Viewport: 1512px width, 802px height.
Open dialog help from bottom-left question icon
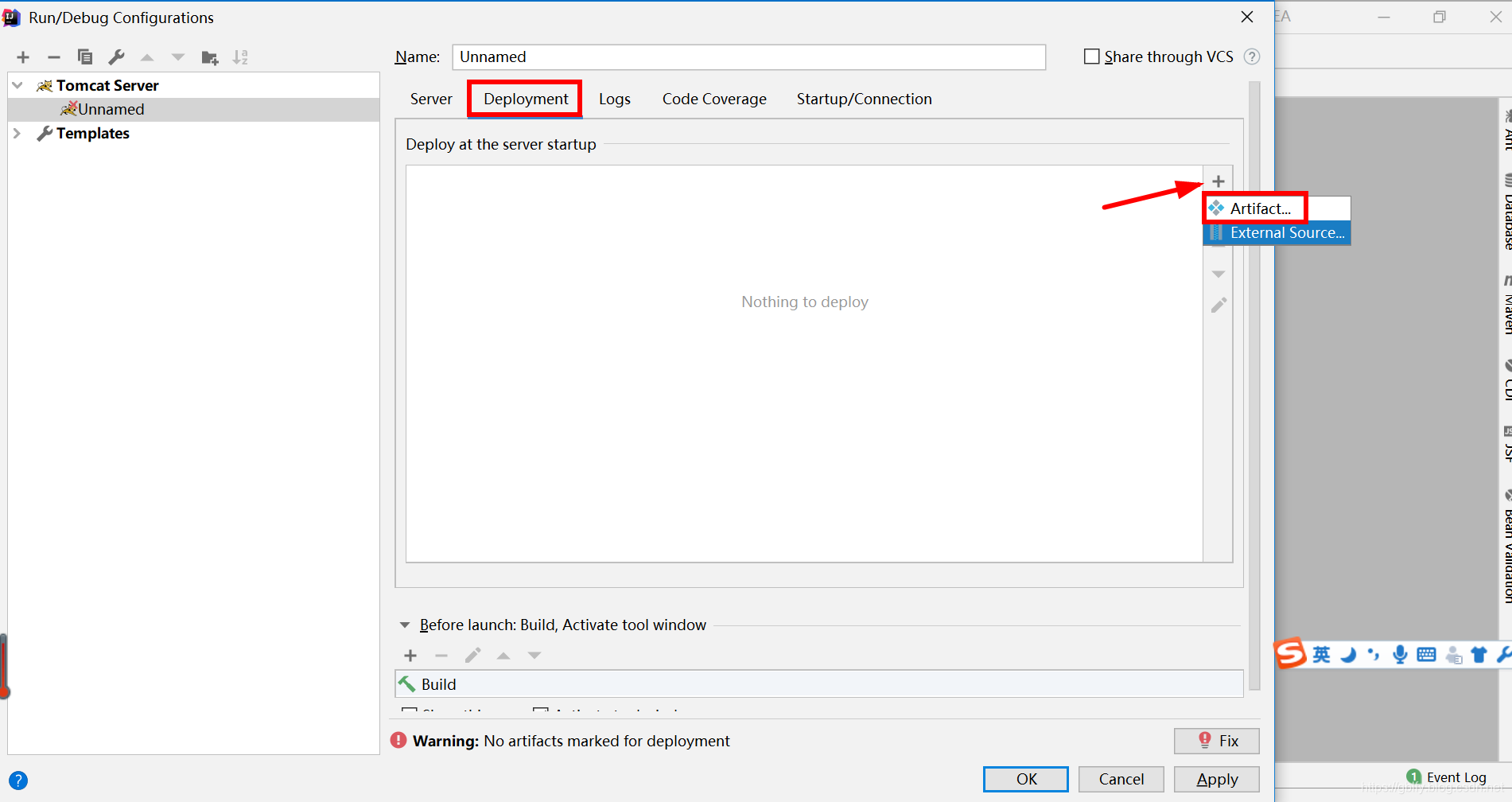click(18, 781)
